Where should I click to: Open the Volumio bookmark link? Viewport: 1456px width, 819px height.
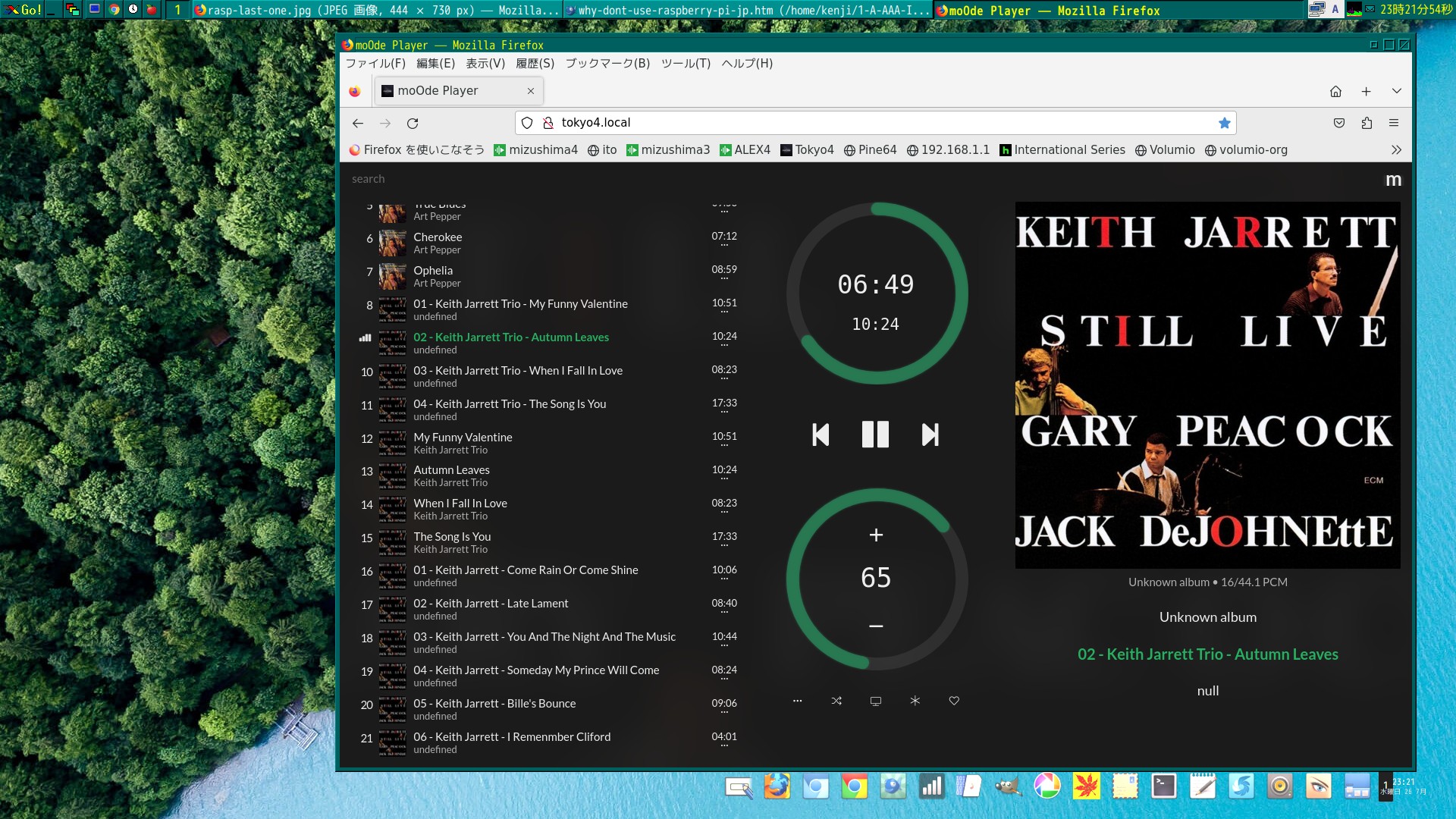point(1165,150)
